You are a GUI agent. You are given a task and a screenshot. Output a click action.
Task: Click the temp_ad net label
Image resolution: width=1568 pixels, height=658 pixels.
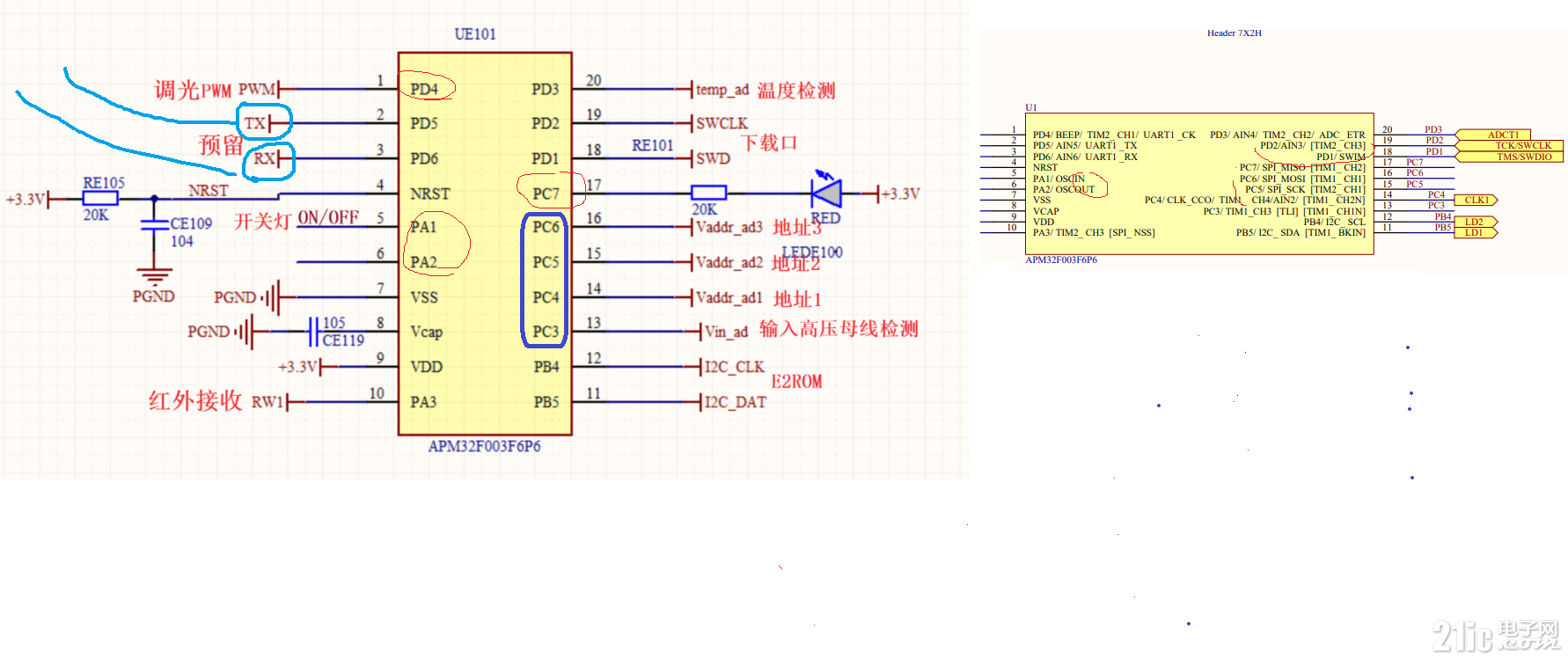tap(722, 90)
